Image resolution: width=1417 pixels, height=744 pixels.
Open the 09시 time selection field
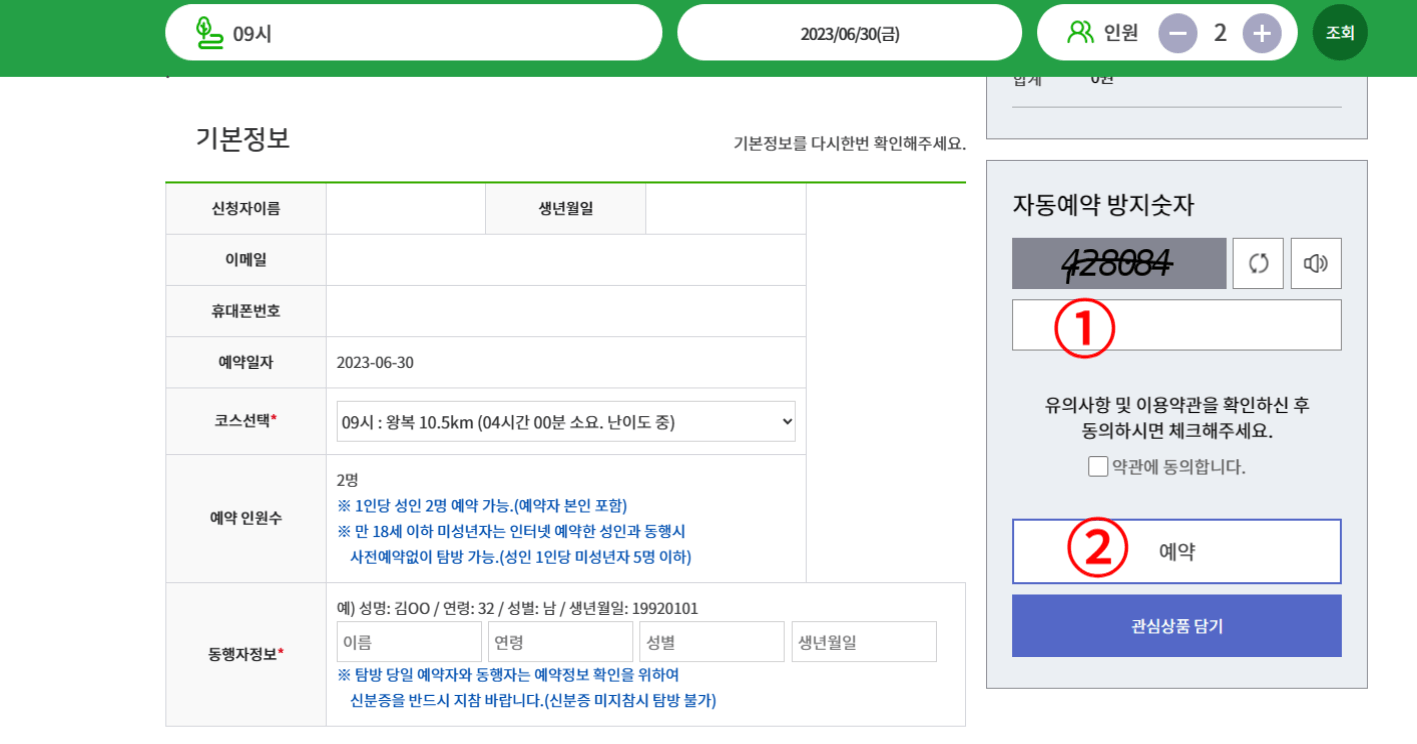click(x=413, y=31)
